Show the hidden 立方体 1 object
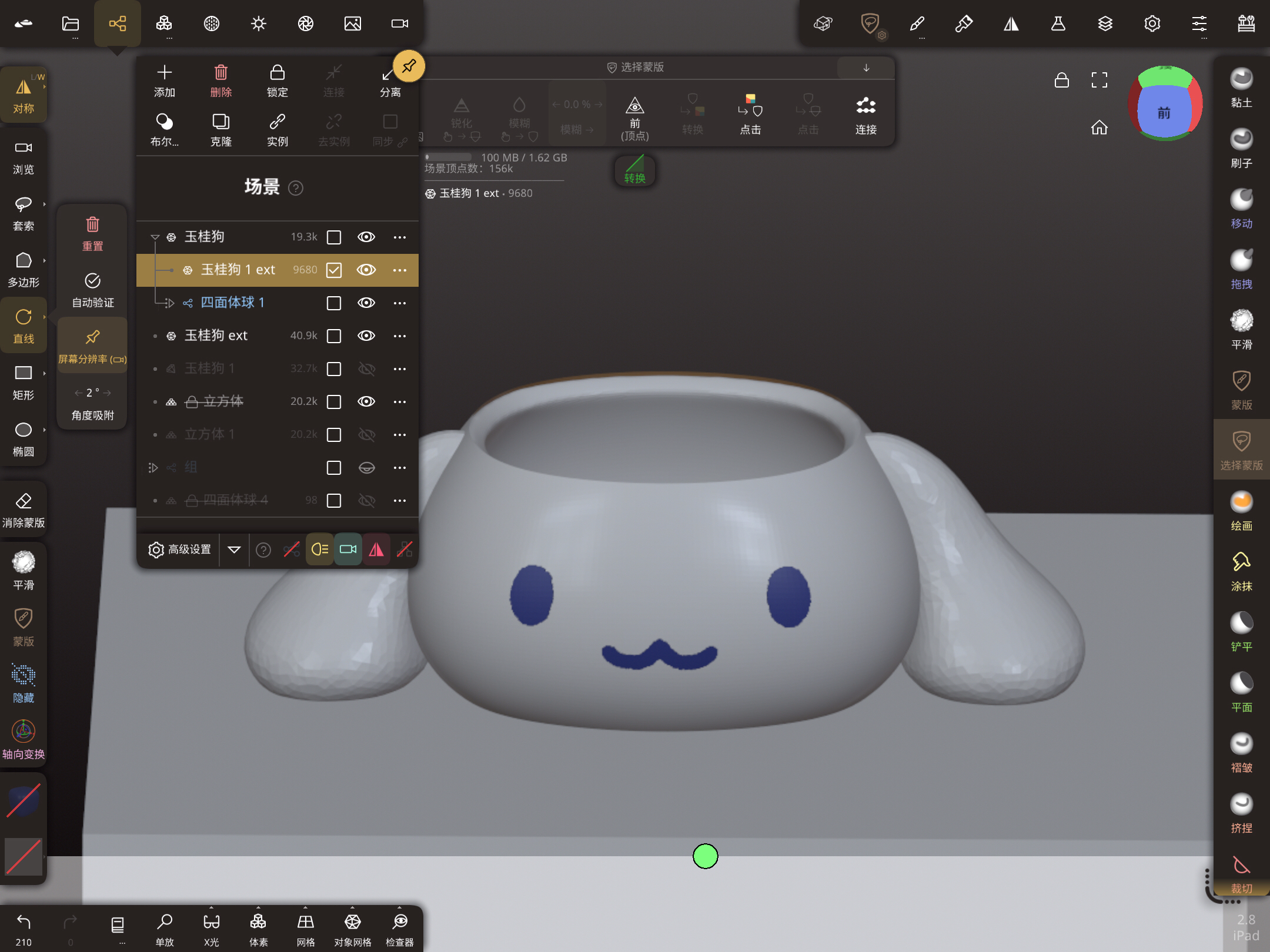 point(366,434)
